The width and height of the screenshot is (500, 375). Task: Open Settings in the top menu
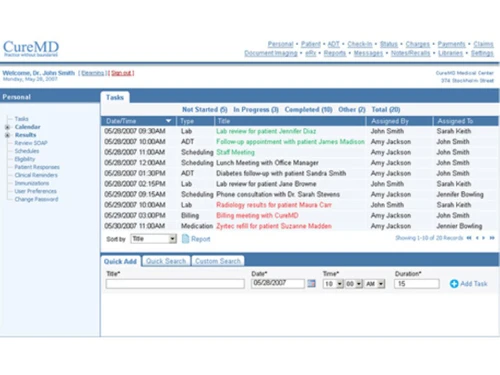click(x=482, y=53)
